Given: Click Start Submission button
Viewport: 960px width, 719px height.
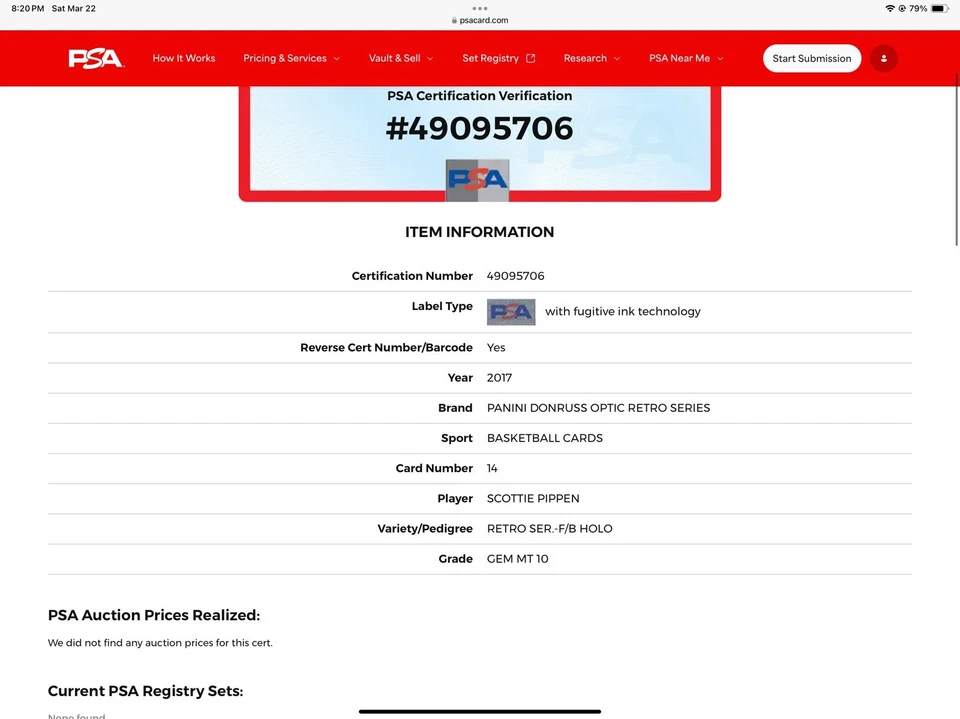Looking at the screenshot, I should (x=812, y=58).
